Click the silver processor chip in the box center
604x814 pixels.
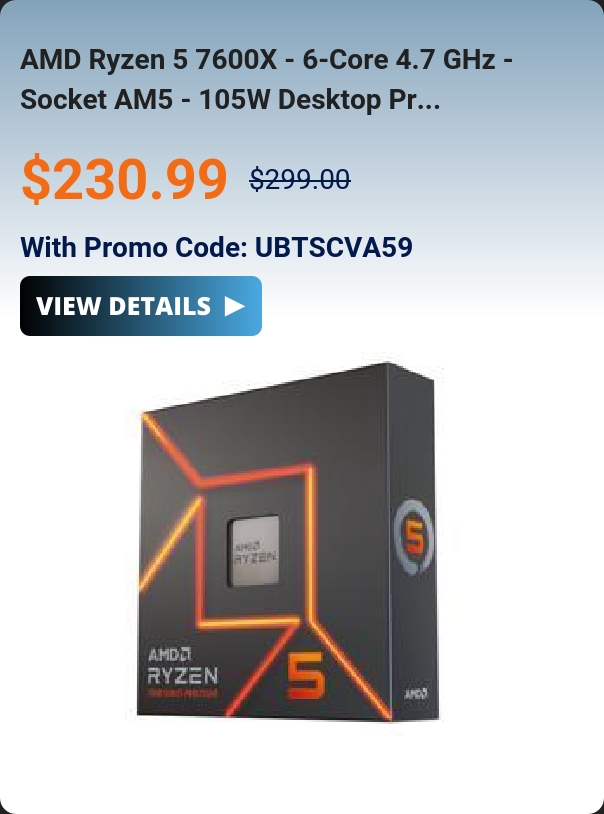pyautogui.click(x=254, y=551)
